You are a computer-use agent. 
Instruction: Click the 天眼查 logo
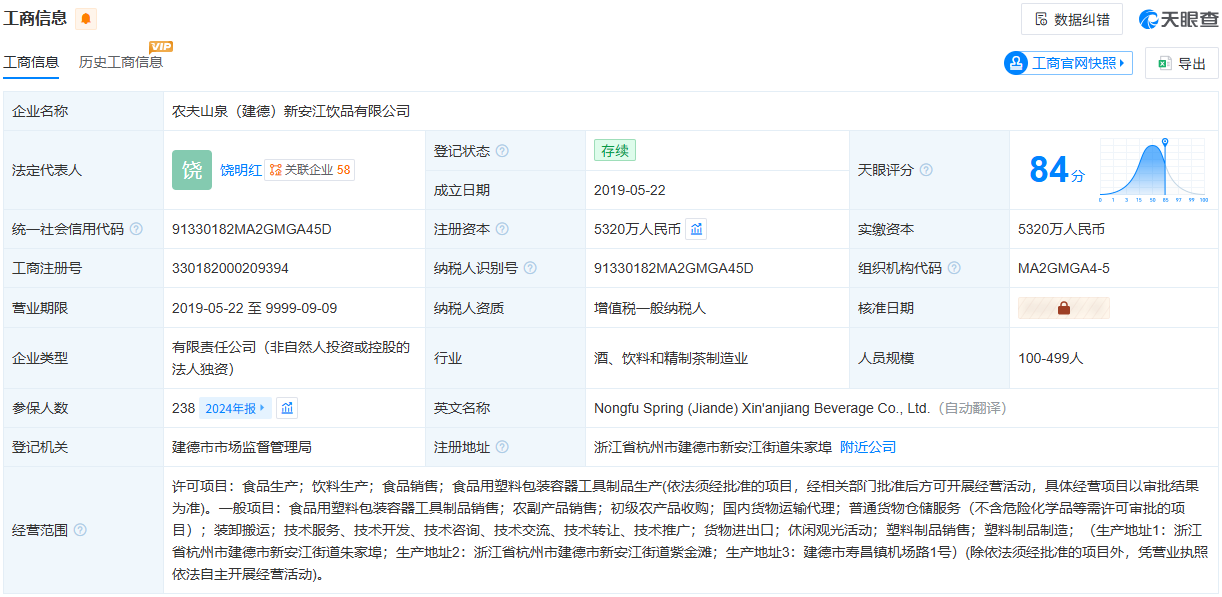coord(1178,19)
